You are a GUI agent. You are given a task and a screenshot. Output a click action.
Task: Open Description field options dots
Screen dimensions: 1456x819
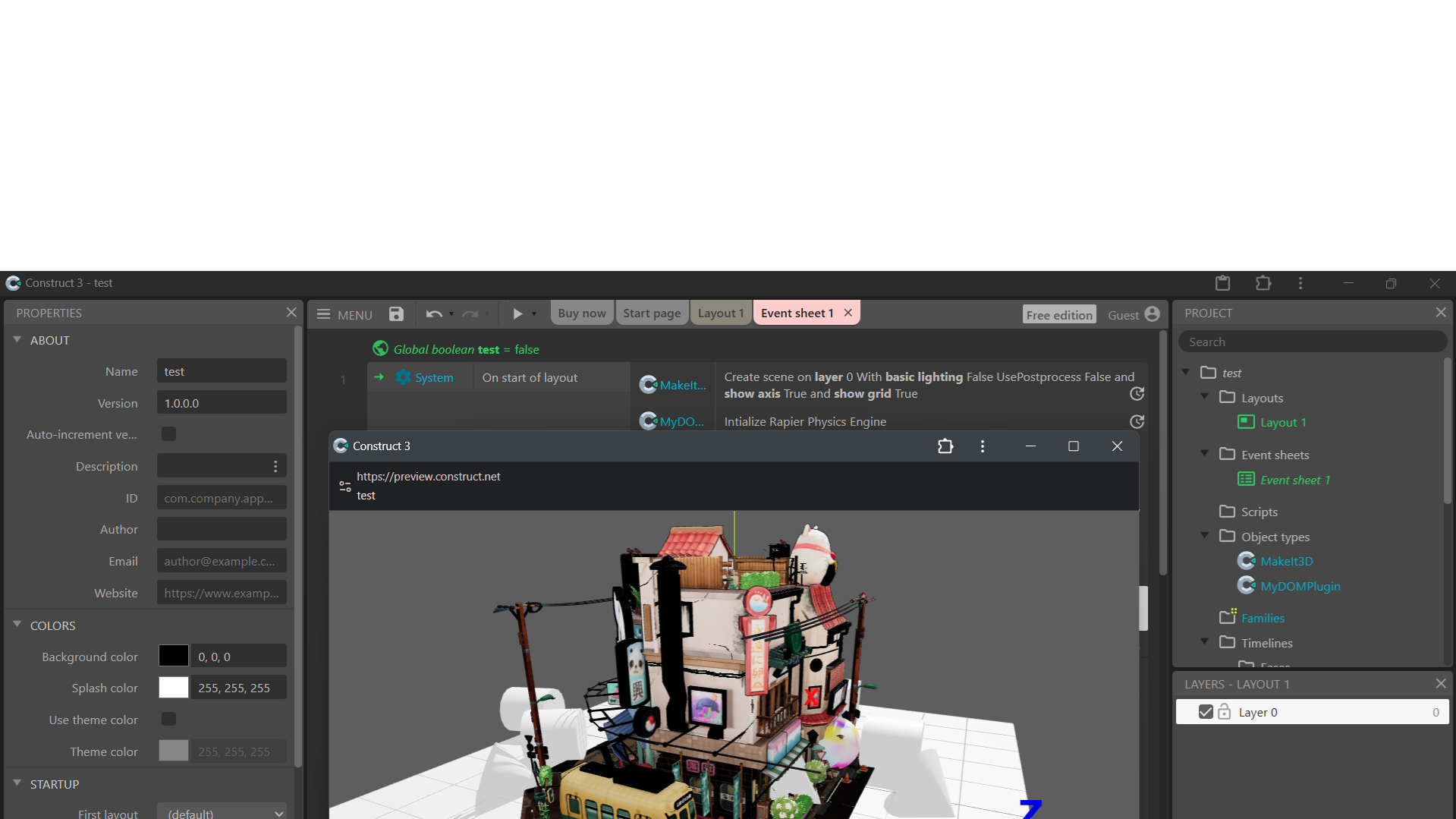click(275, 466)
